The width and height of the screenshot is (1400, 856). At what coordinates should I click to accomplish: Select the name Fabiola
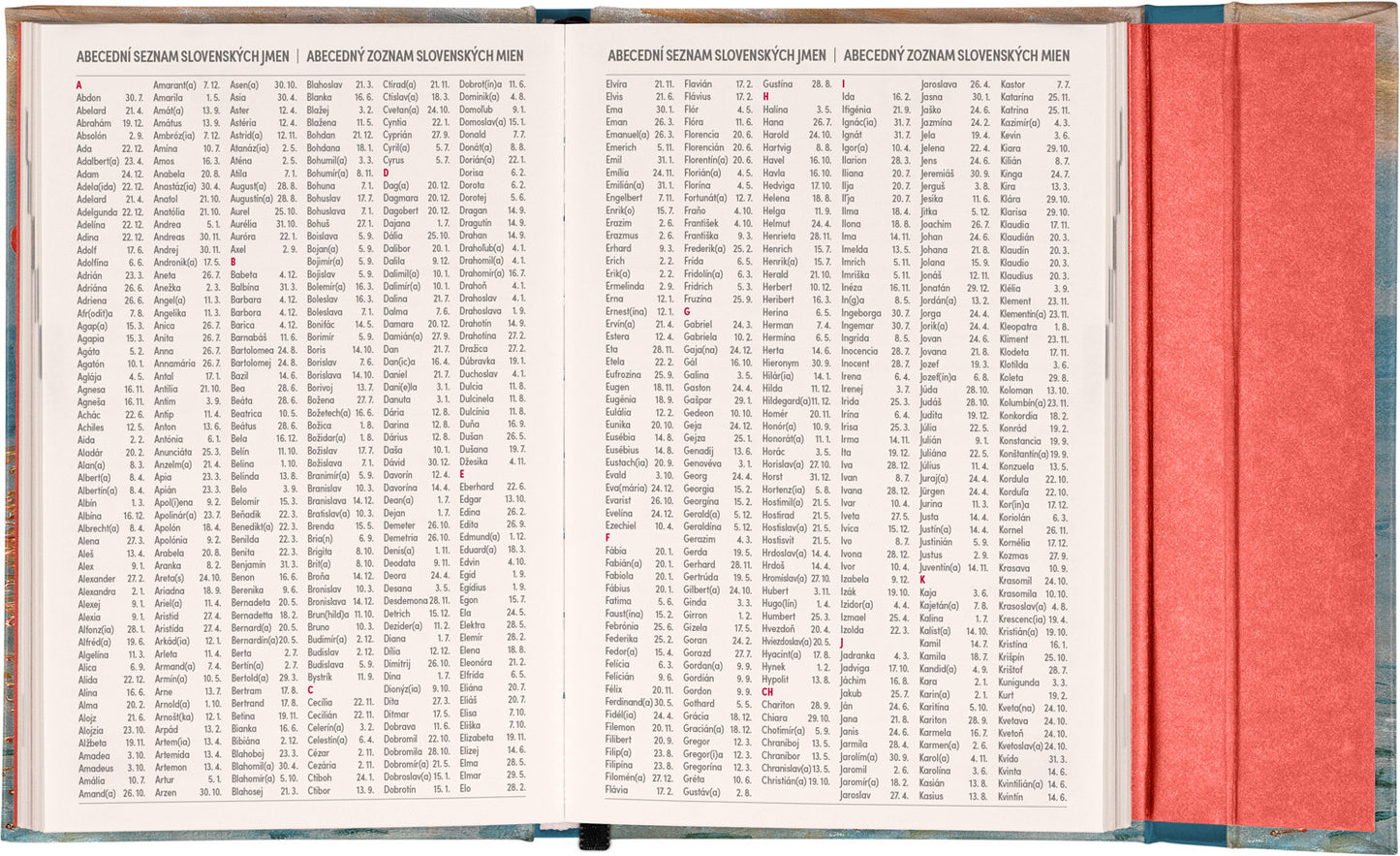[x=619, y=577]
